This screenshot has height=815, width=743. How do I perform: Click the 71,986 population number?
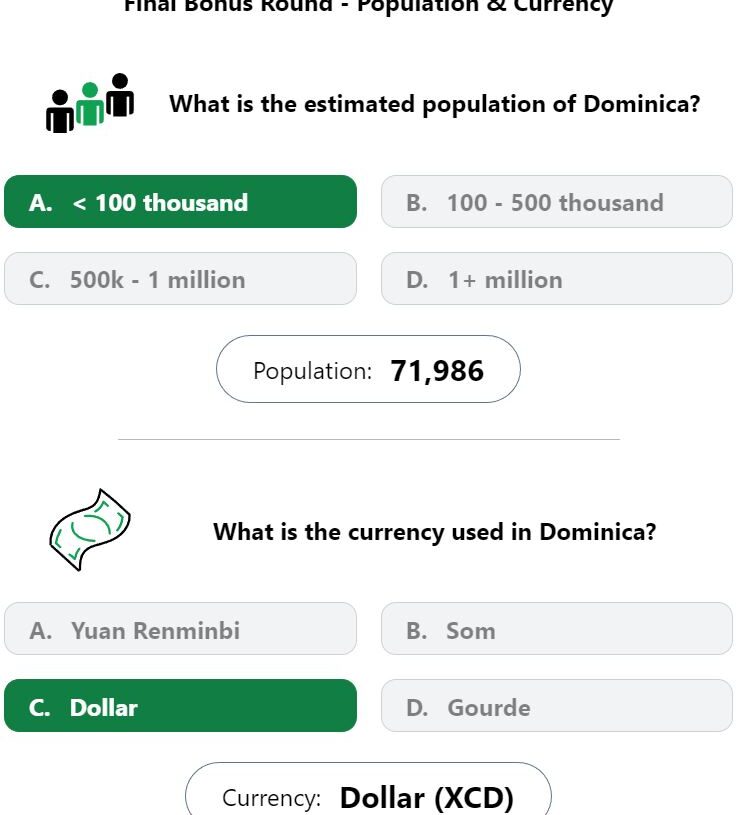437,371
